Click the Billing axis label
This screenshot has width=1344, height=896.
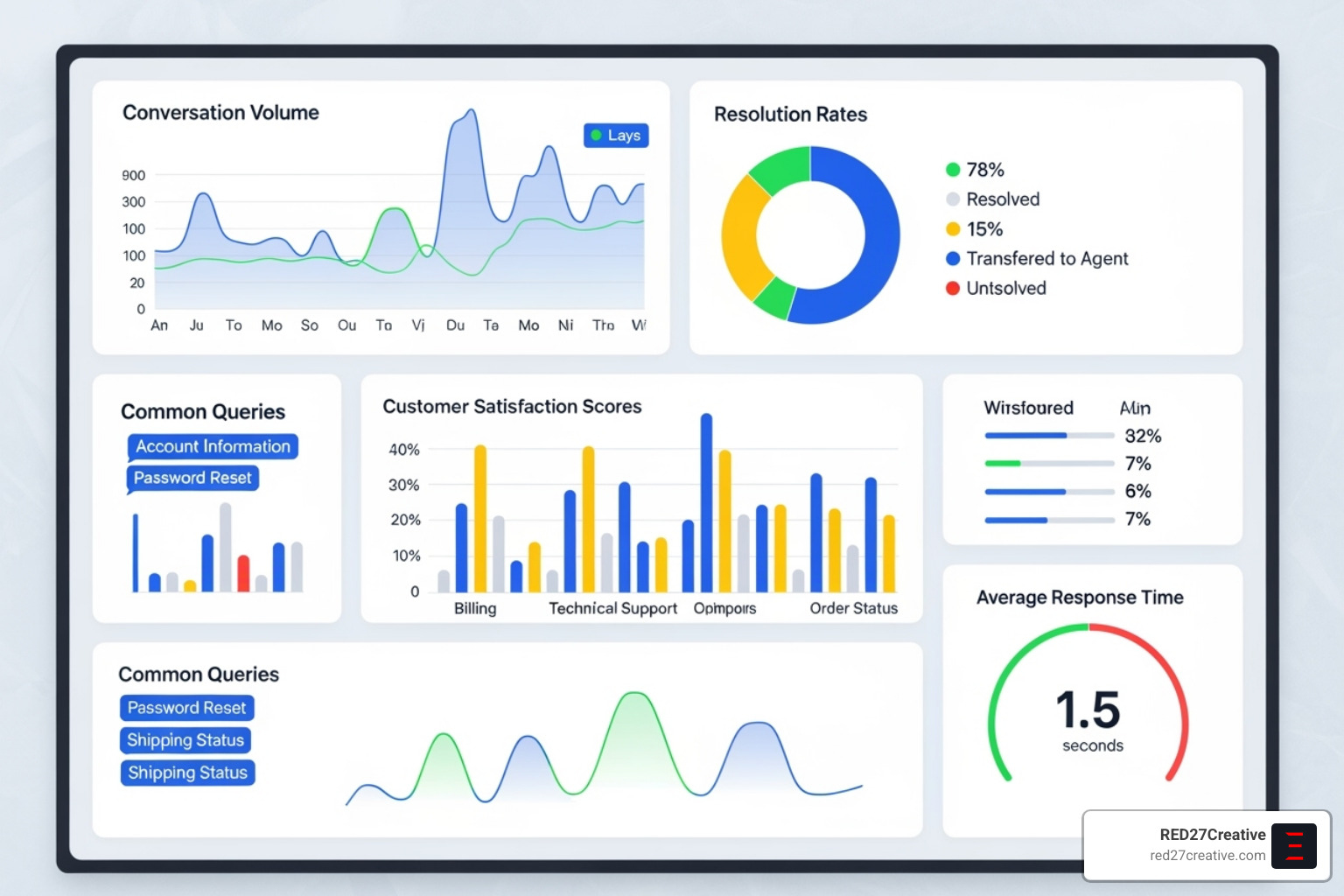475,609
